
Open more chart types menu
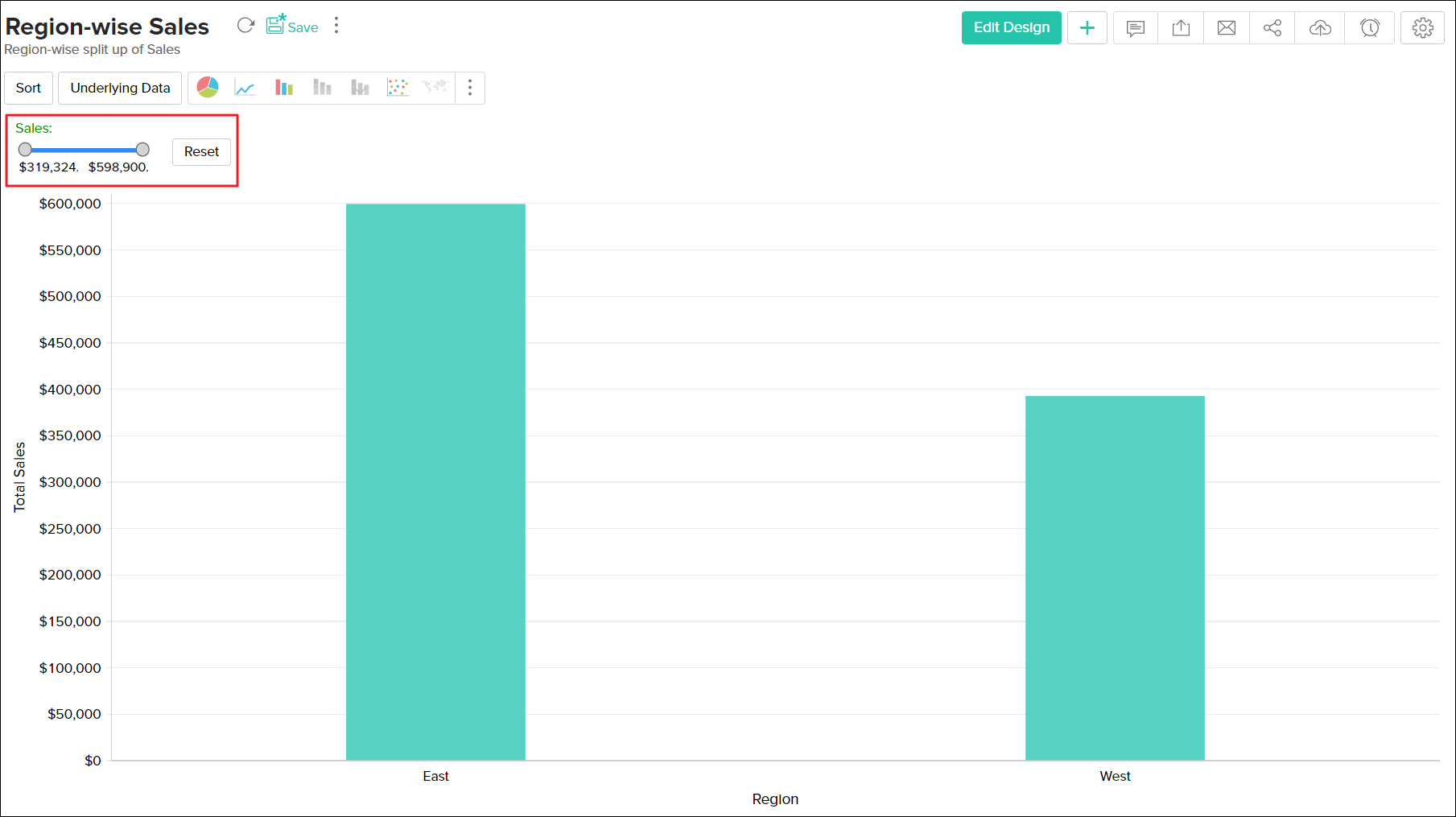coord(470,88)
